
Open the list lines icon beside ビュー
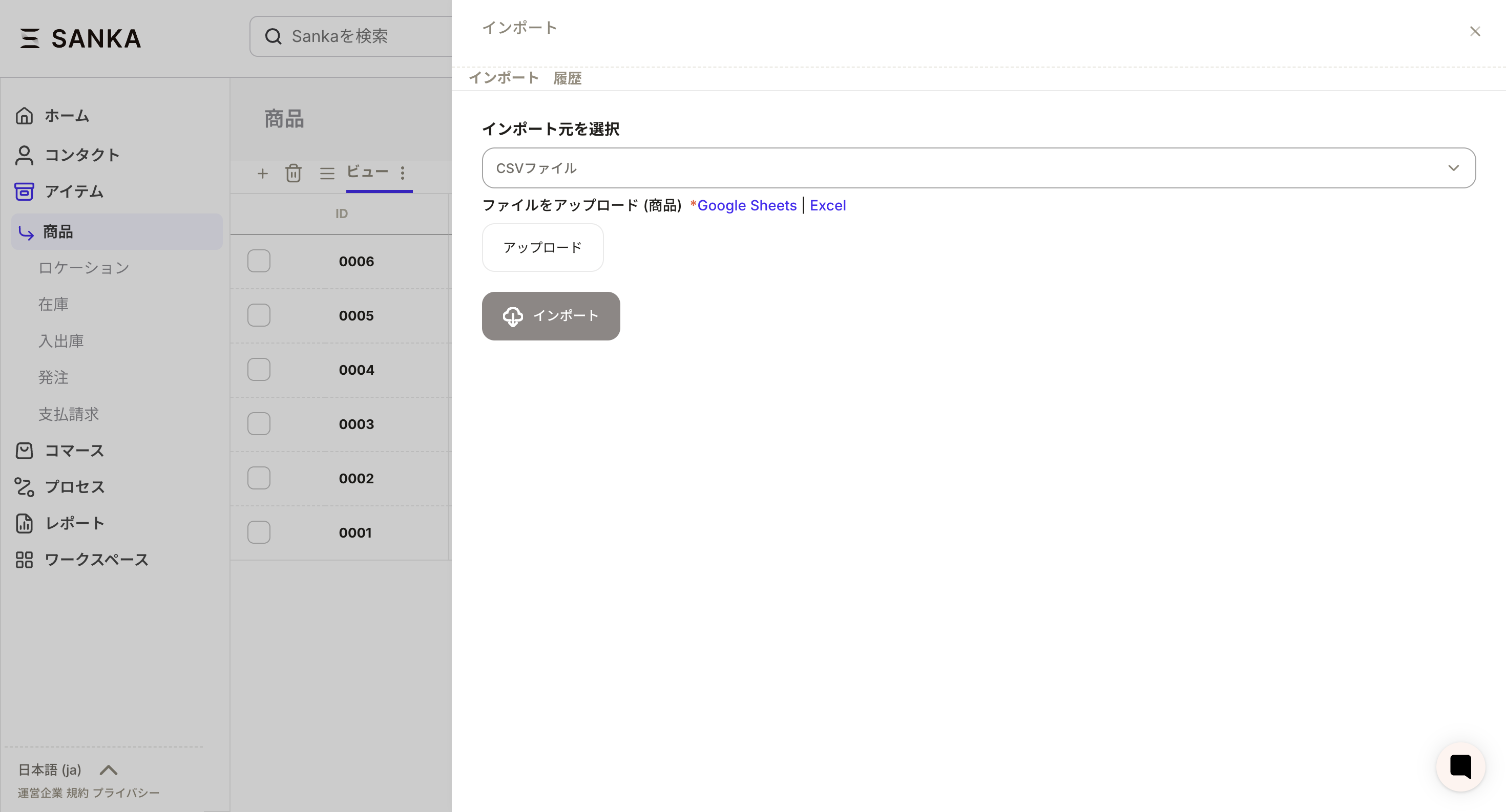coord(327,174)
